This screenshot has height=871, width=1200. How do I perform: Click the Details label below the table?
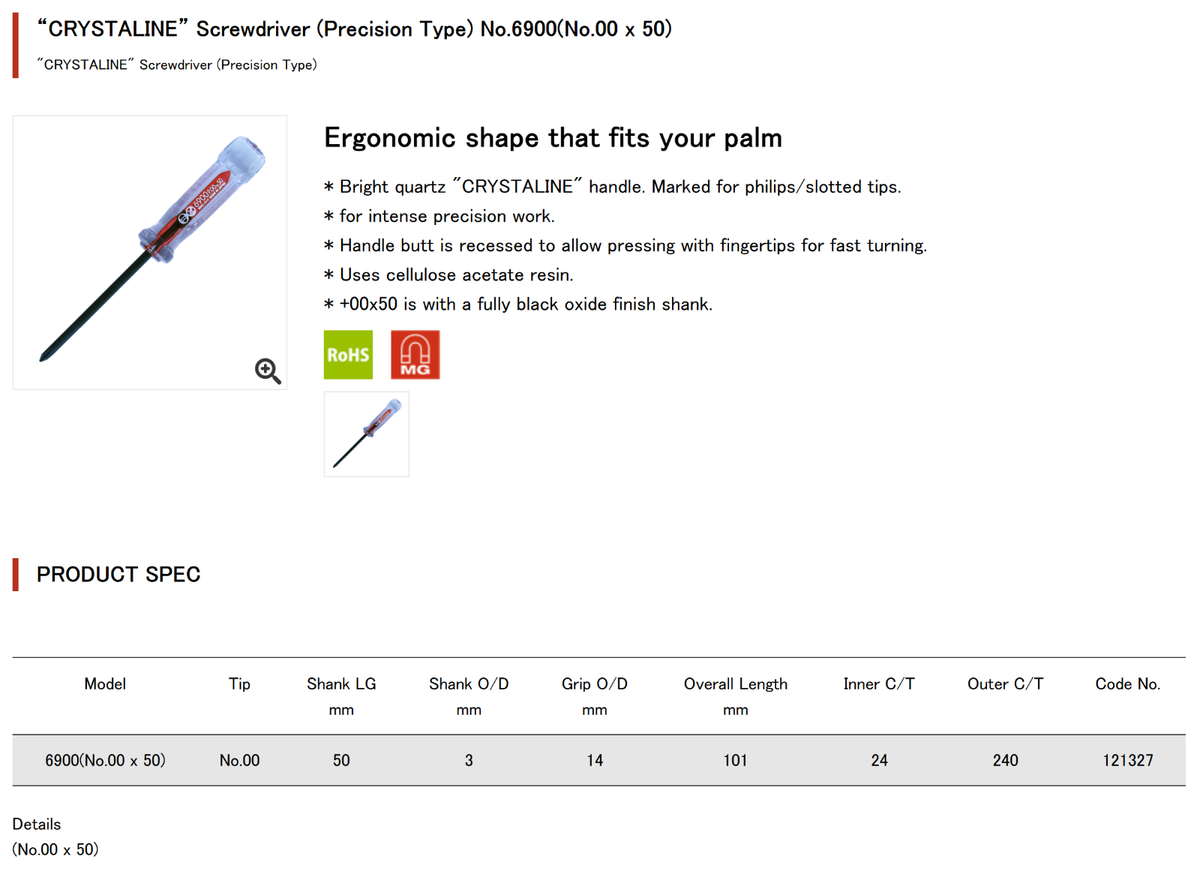36,824
